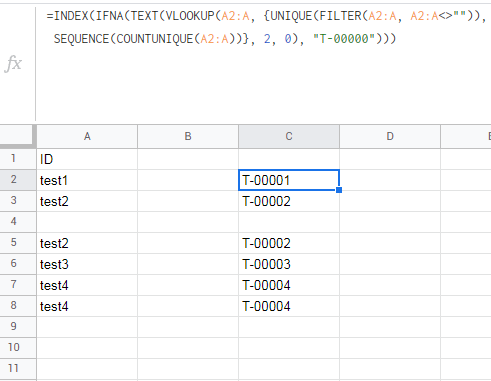Select row 4 header
491x381 pixels.
coord(18,222)
